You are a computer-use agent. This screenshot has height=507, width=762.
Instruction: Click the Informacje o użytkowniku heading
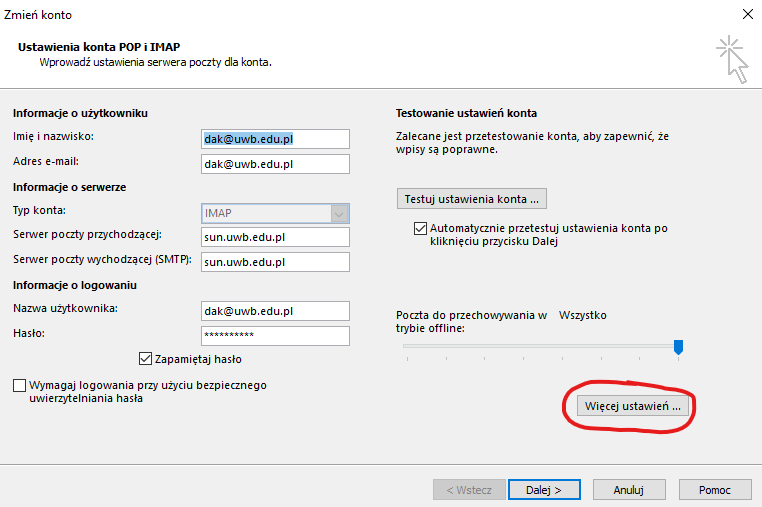tap(80, 113)
